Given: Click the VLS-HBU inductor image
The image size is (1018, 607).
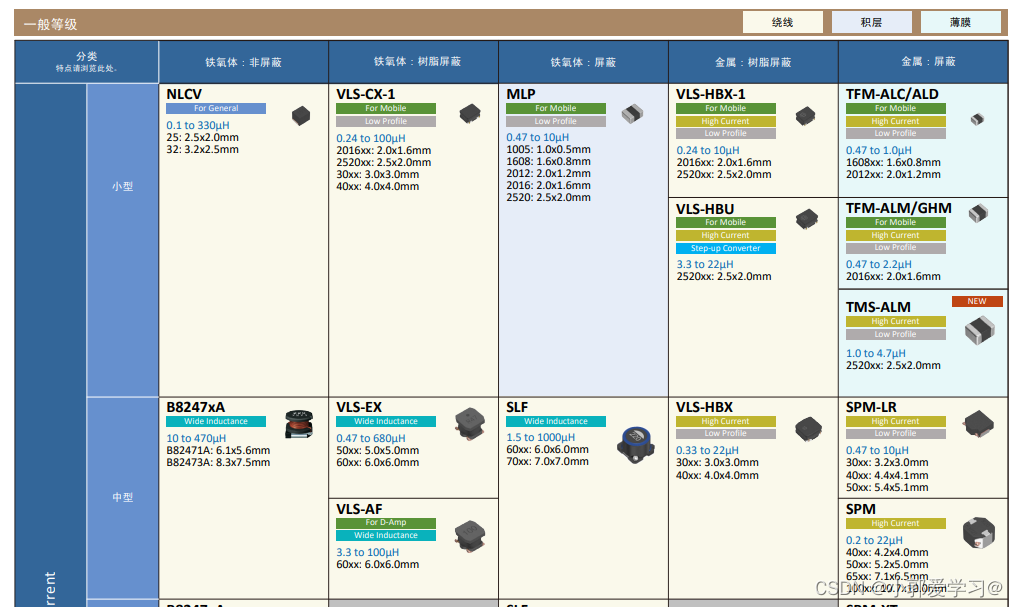Looking at the screenshot, I should click(x=807, y=219).
